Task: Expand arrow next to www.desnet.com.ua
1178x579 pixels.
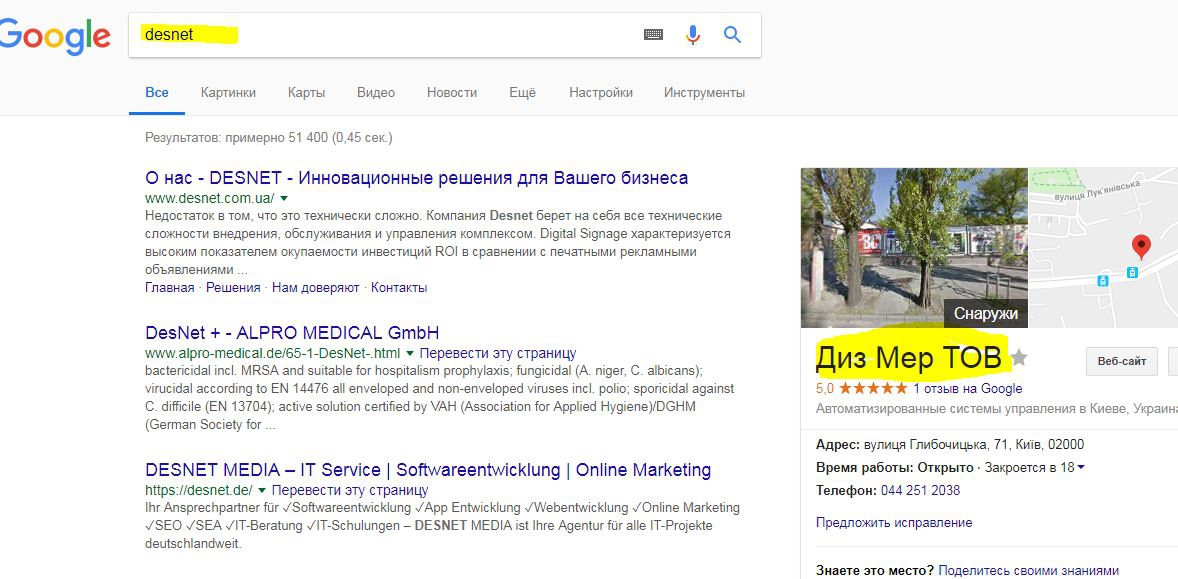Action: pyautogui.click(x=283, y=199)
